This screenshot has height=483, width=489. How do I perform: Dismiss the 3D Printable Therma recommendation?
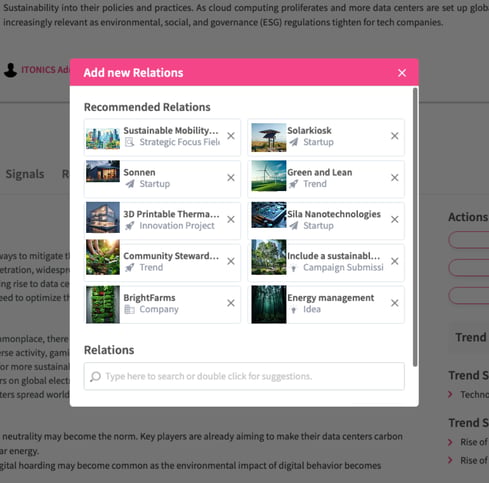[x=231, y=220]
